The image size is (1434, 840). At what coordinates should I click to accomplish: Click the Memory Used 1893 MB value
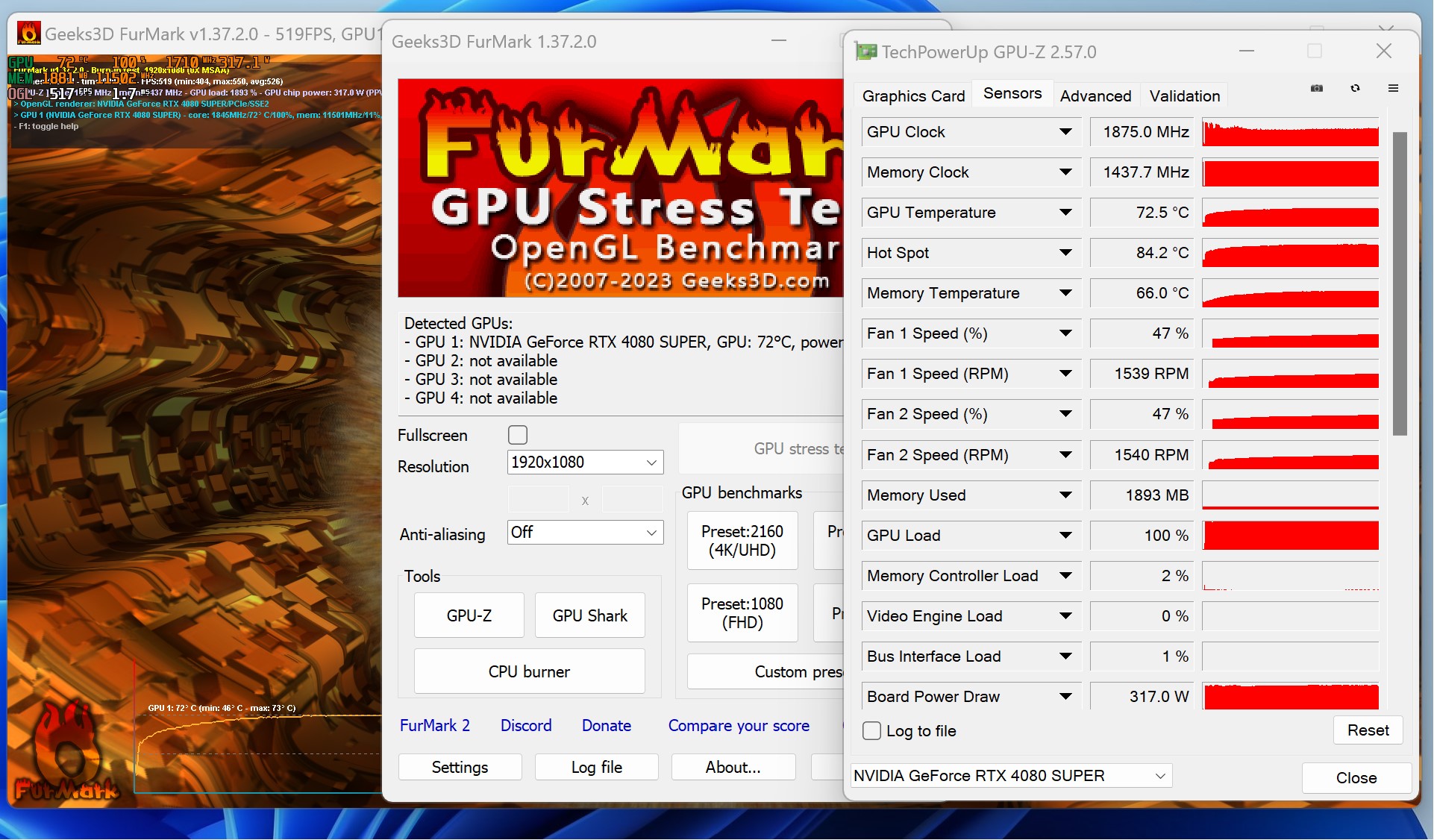pyautogui.click(x=1142, y=495)
